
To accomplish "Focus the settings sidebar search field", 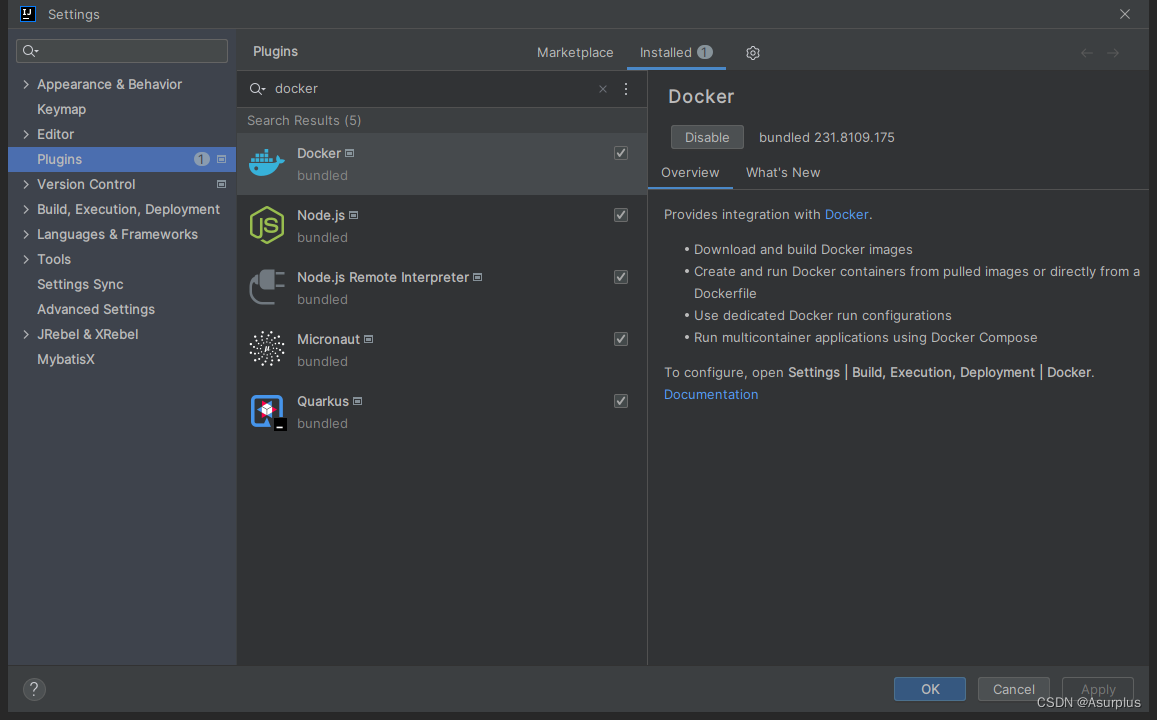I will click(122, 51).
